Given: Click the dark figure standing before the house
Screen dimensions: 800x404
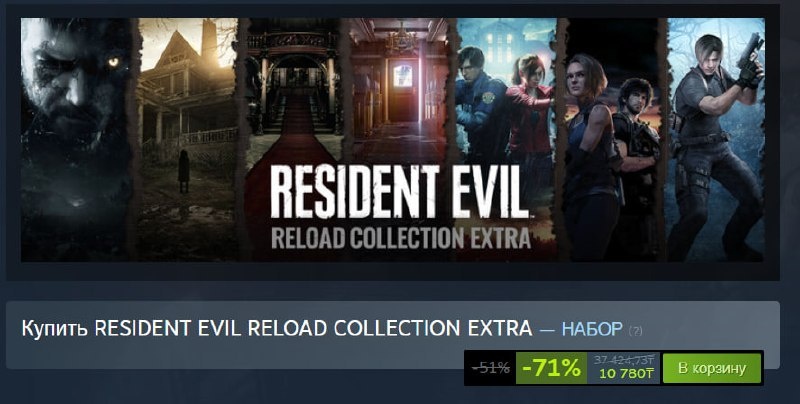Looking at the screenshot, I should point(184,171).
